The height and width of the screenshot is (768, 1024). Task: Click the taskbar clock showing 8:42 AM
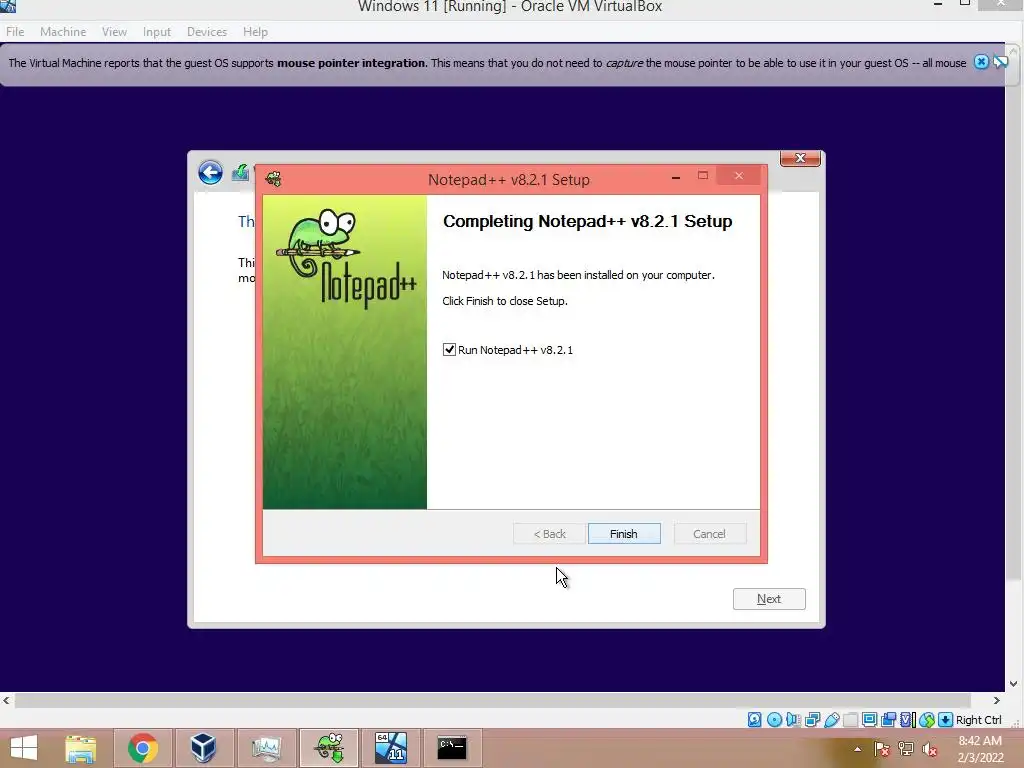980,749
